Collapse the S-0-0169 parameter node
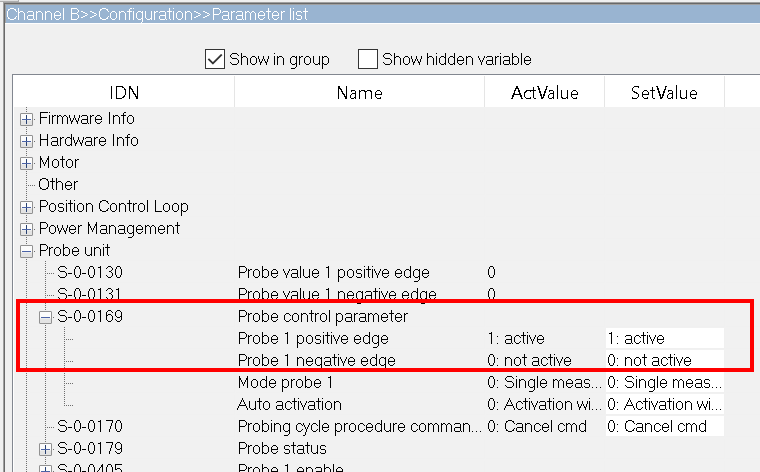Screen dimensions: 760x472 click(46, 317)
